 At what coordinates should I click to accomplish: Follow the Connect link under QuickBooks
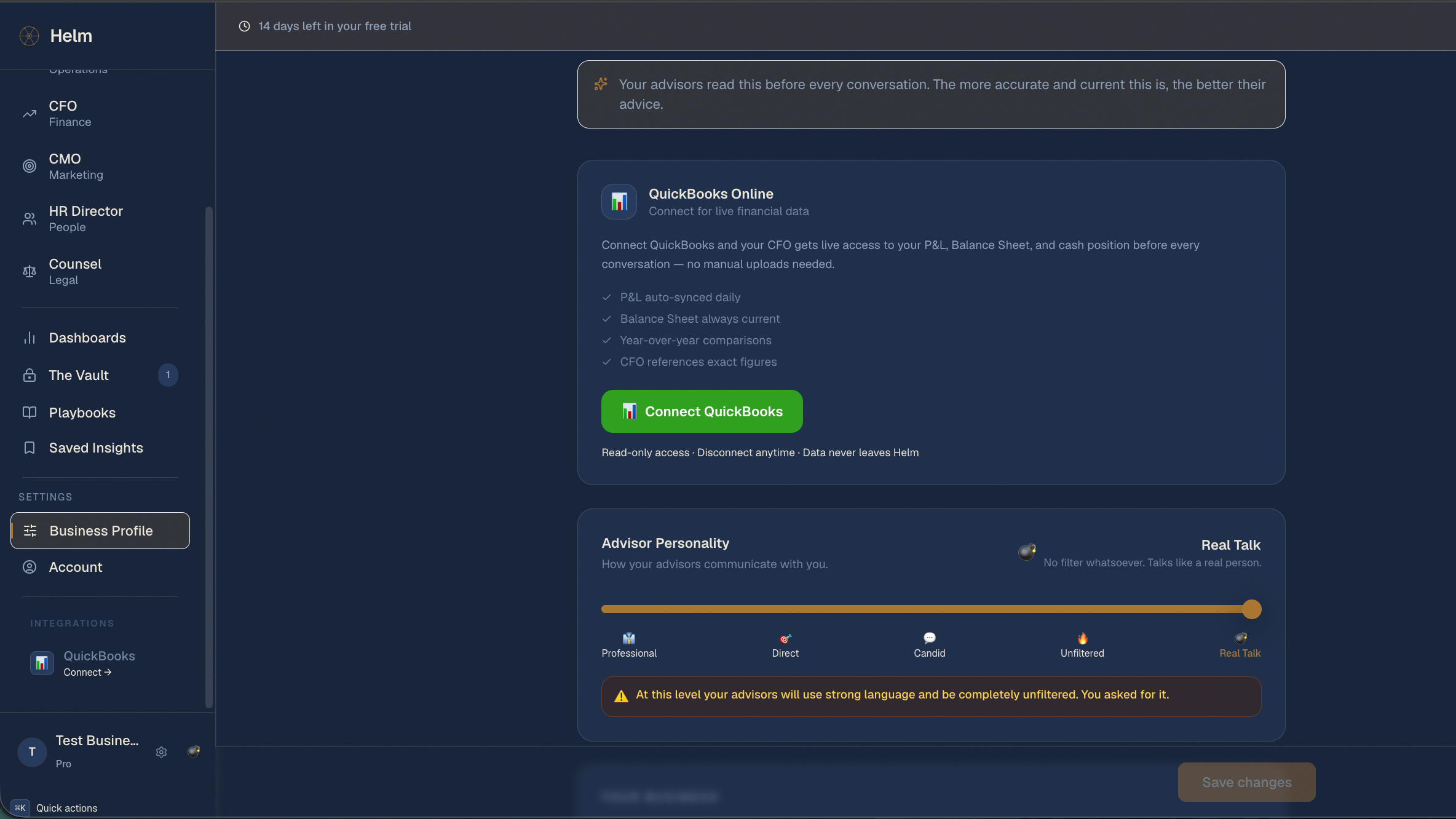(87, 672)
